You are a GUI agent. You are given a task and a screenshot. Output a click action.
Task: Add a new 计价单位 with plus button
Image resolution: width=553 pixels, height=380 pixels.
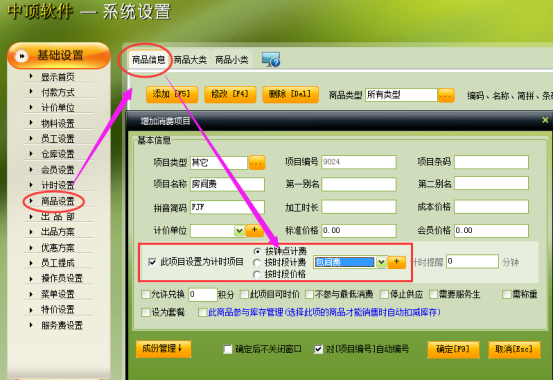point(254,230)
